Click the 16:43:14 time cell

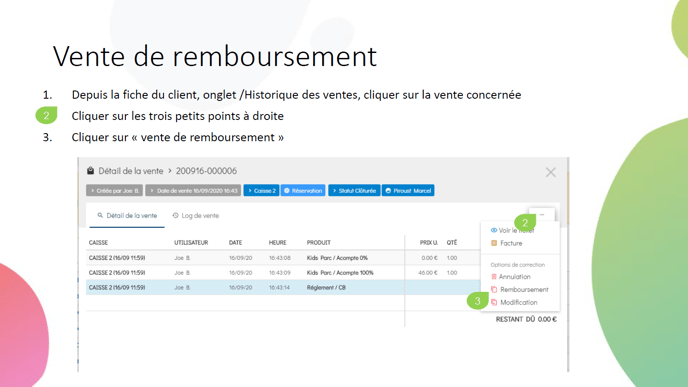pyautogui.click(x=280, y=287)
